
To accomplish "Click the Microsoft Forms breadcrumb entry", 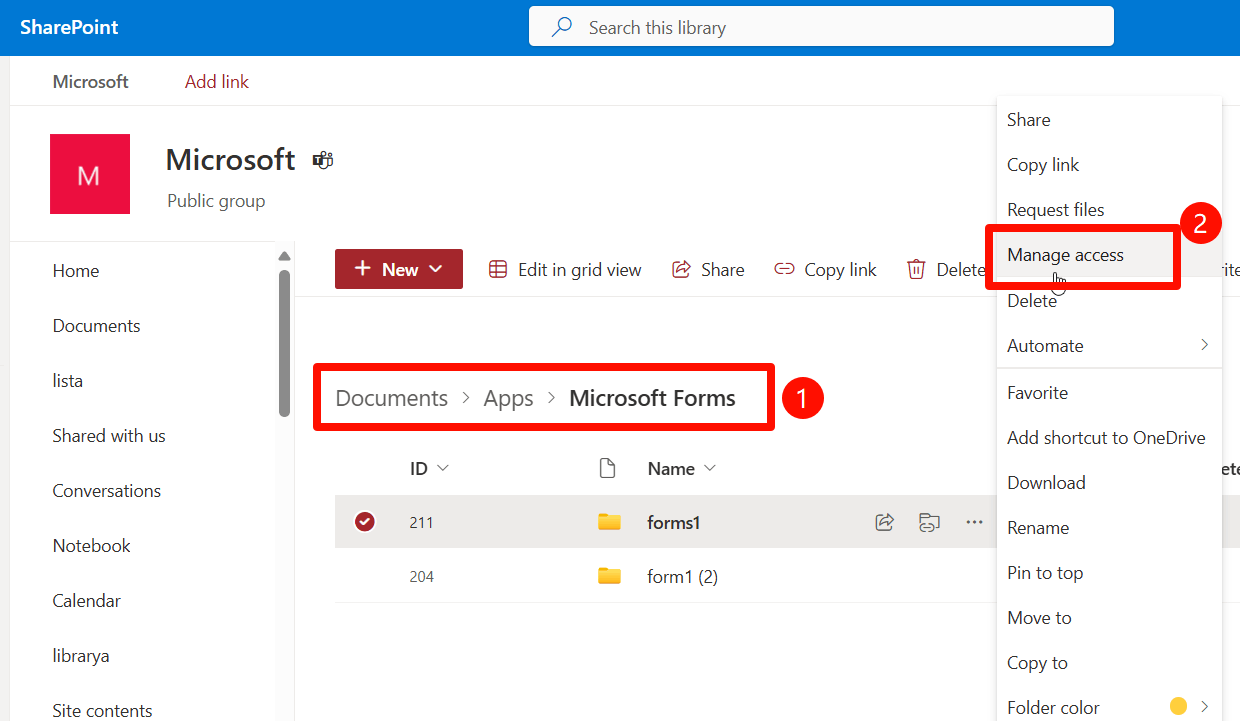I will [652, 397].
